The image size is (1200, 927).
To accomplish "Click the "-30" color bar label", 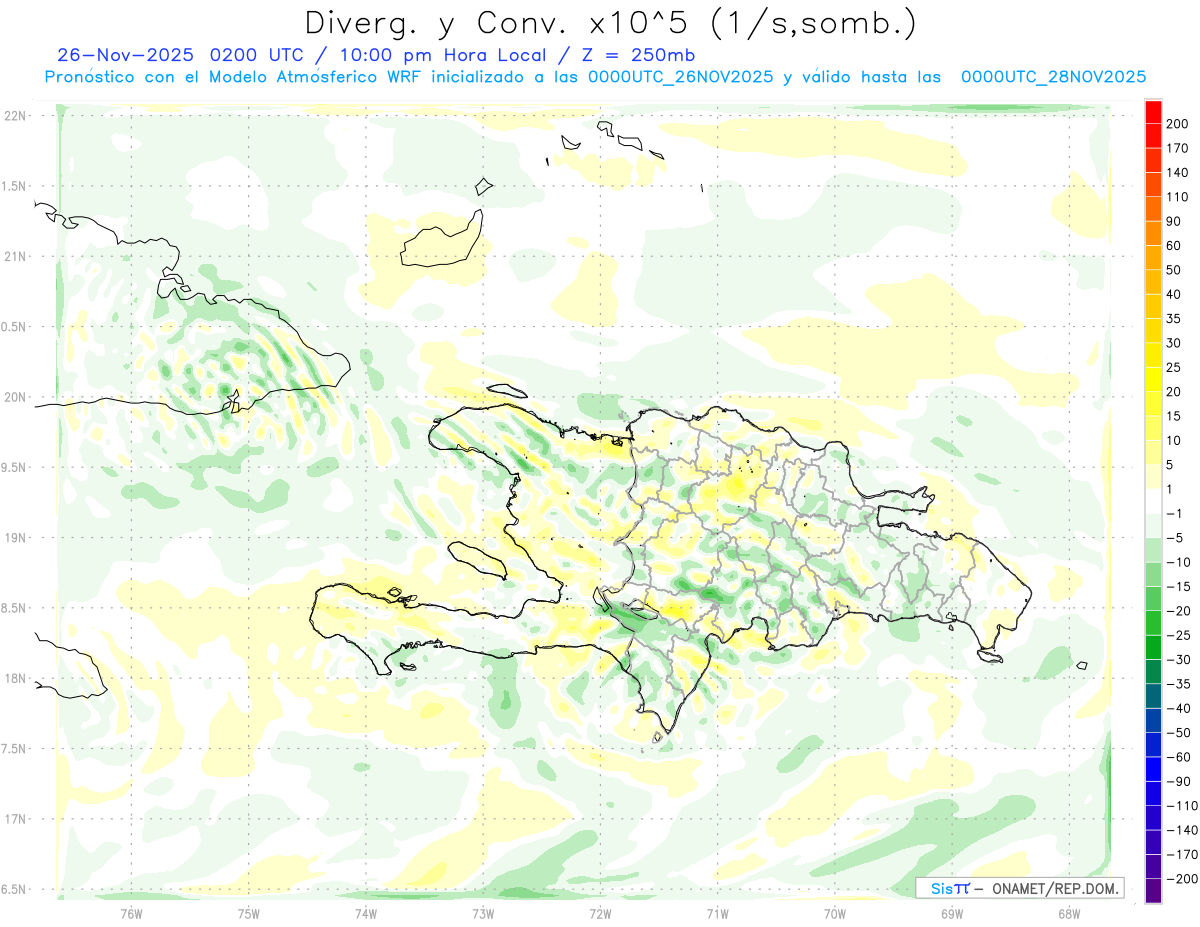I will pos(1178,660).
